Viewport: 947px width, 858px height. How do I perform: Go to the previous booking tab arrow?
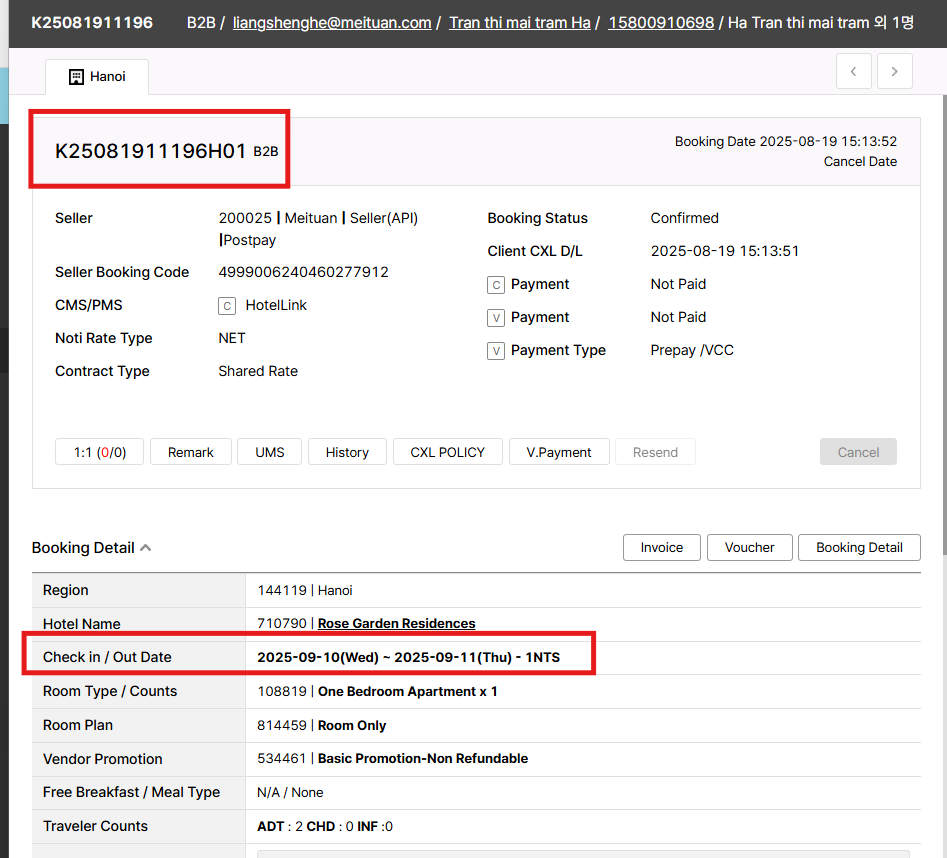tap(853, 72)
